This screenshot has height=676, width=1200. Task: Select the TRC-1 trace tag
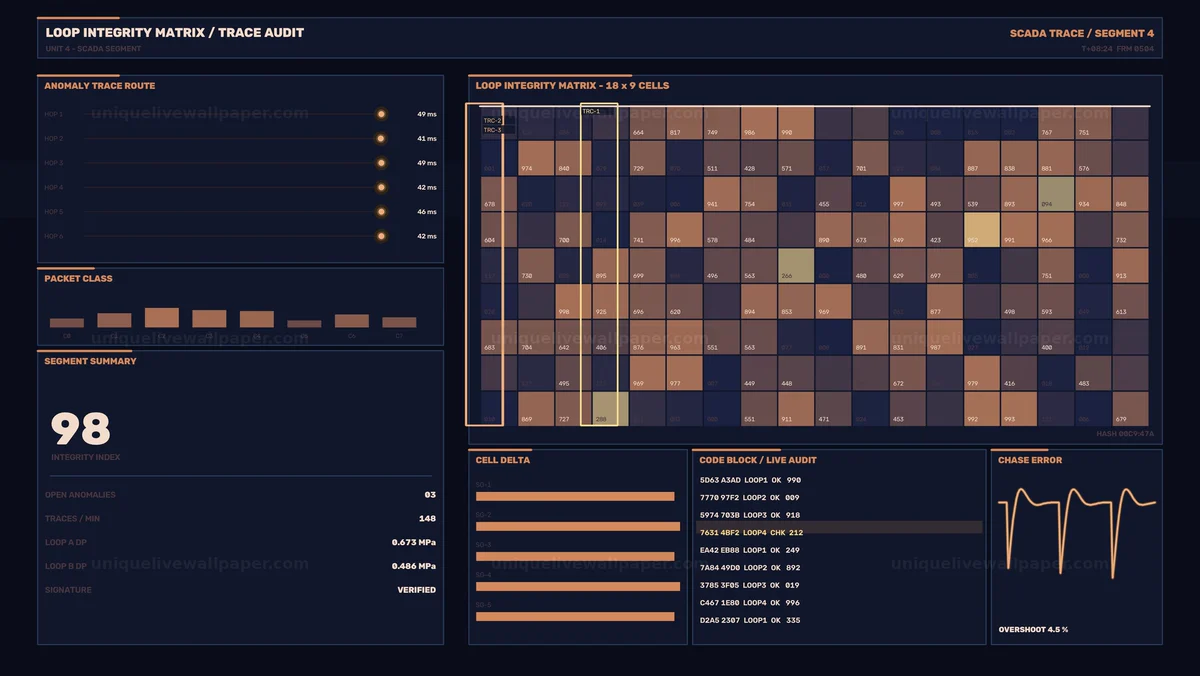click(x=591, y=111)
